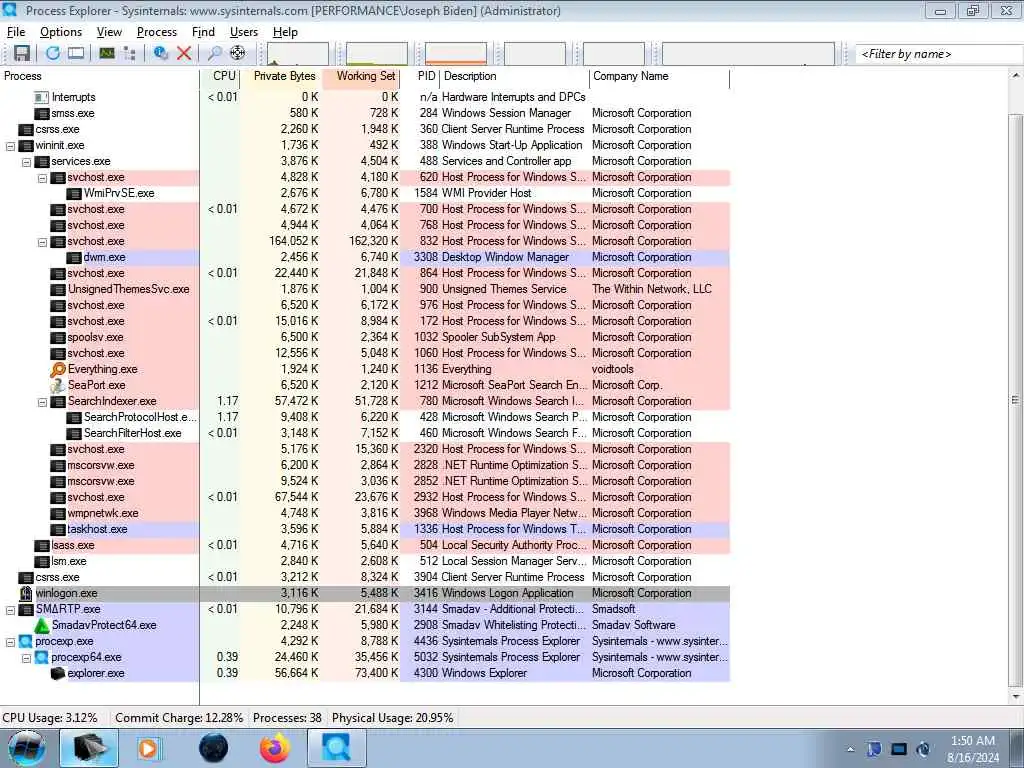Click the dark round globe taskbar icon
Screen dimensions: 1024x768
(213, 748)
